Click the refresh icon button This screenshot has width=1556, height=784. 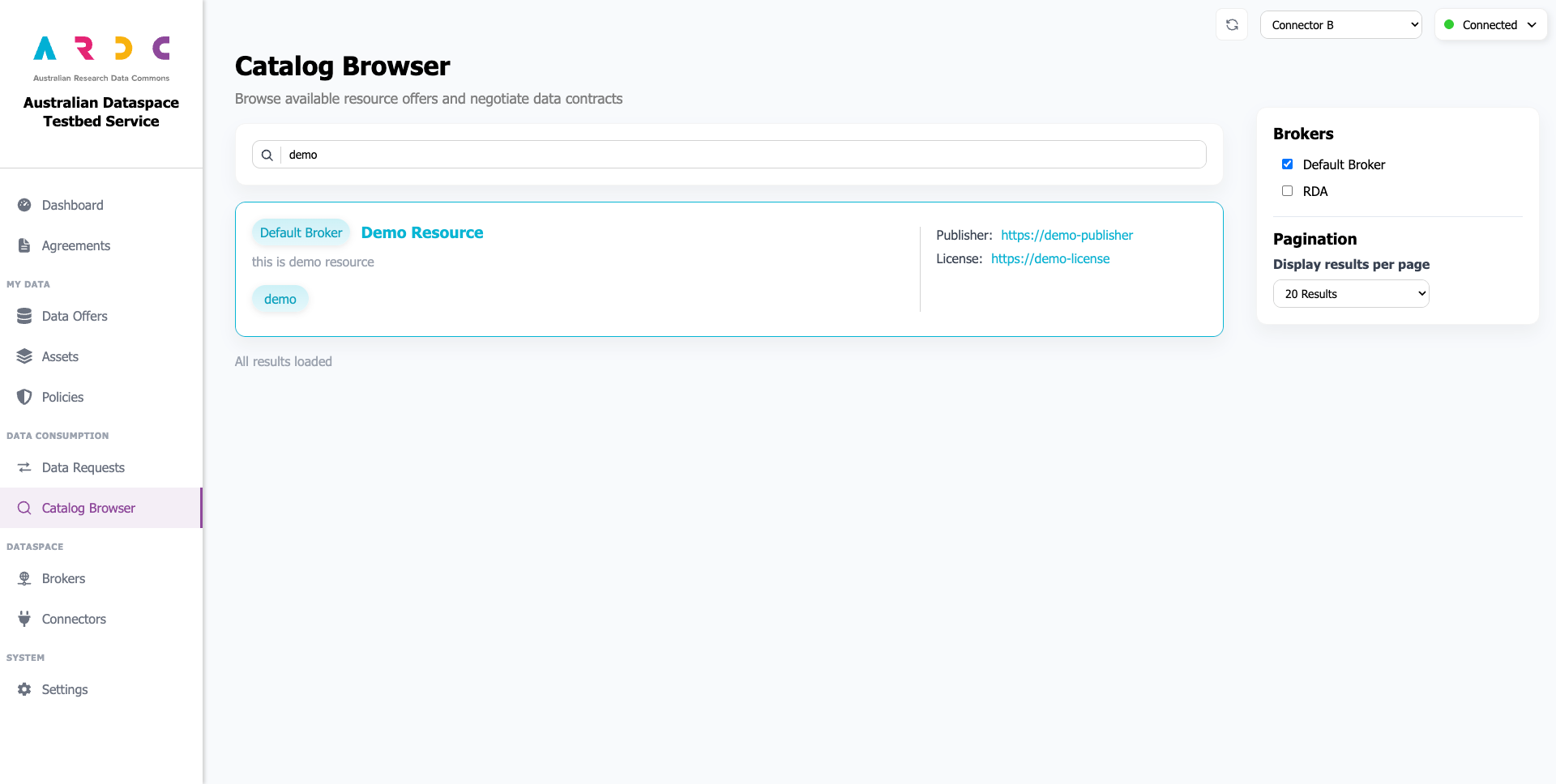click(x=1232, y=24)
